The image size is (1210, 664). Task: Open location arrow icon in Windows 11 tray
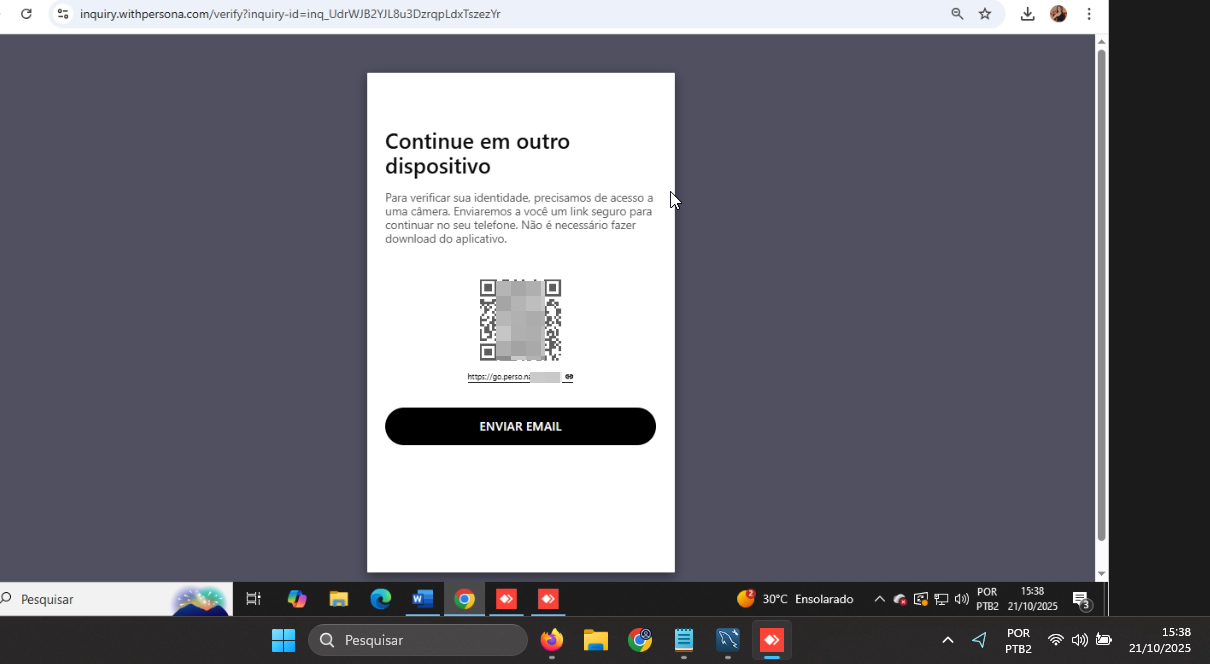point(979,640)
